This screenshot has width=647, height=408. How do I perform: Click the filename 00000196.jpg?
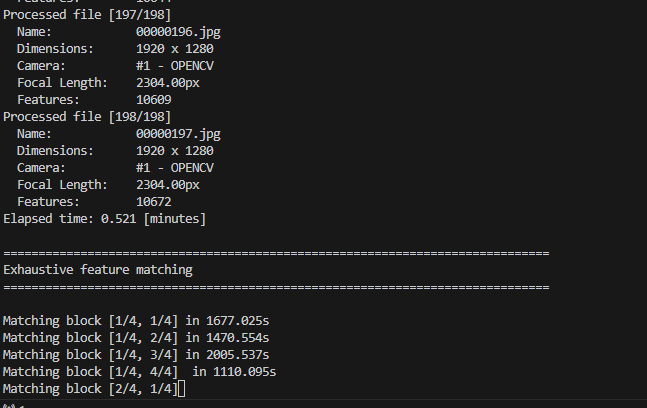click(178, 32)
